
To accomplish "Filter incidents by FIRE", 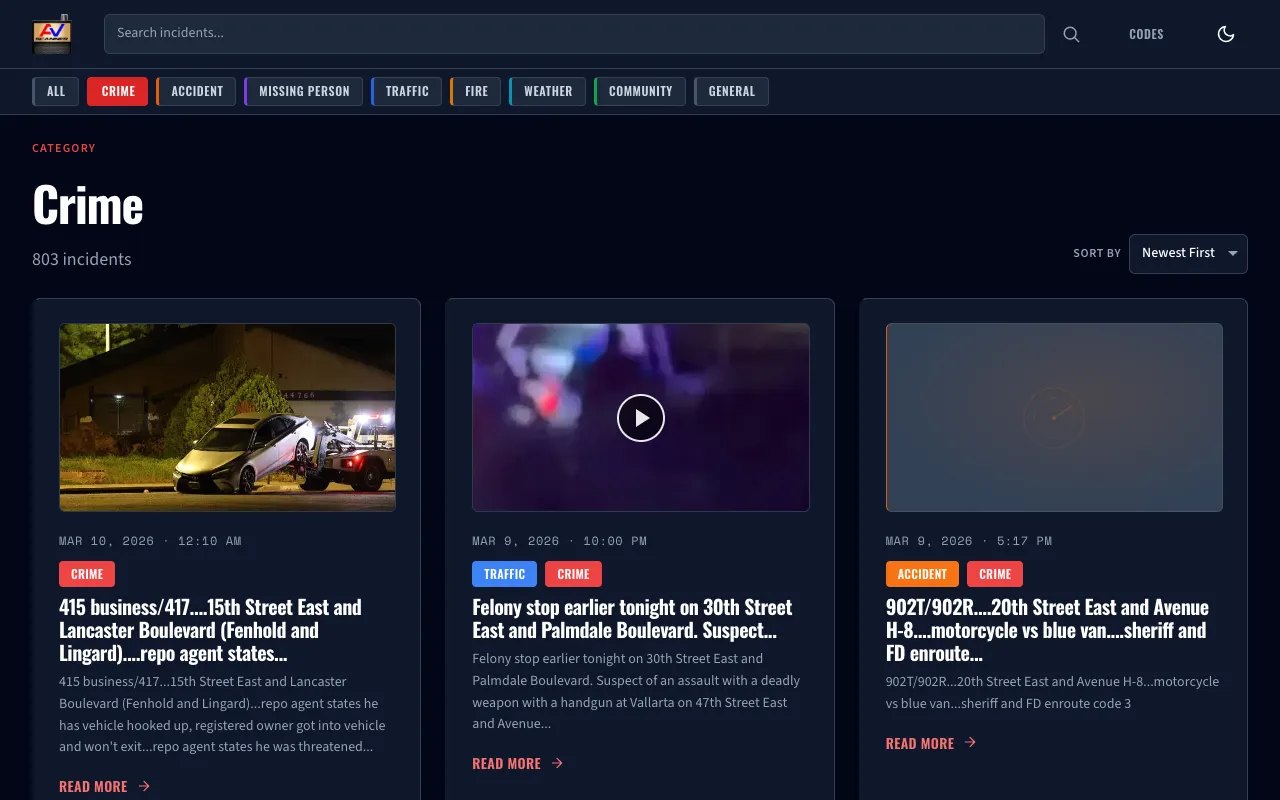I will click(476, 91).
